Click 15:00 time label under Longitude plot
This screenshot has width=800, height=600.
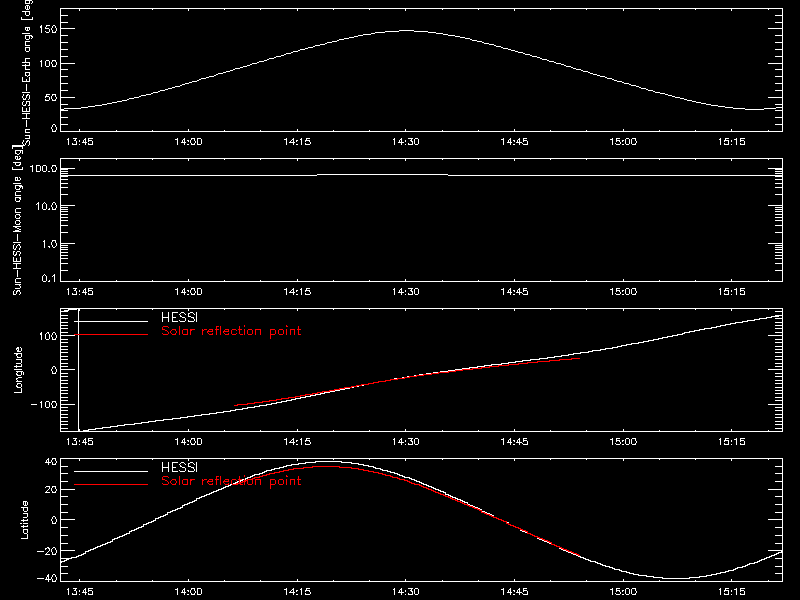click(x=623, y=442)
